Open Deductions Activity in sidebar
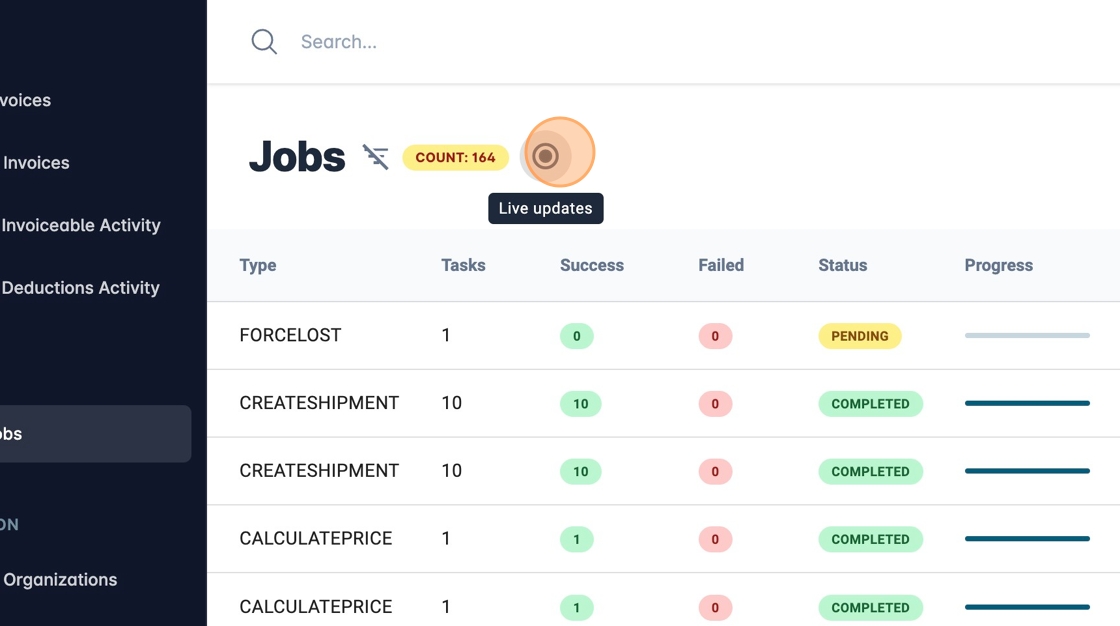The image size is (1120, 626). (x=80, y=288)
